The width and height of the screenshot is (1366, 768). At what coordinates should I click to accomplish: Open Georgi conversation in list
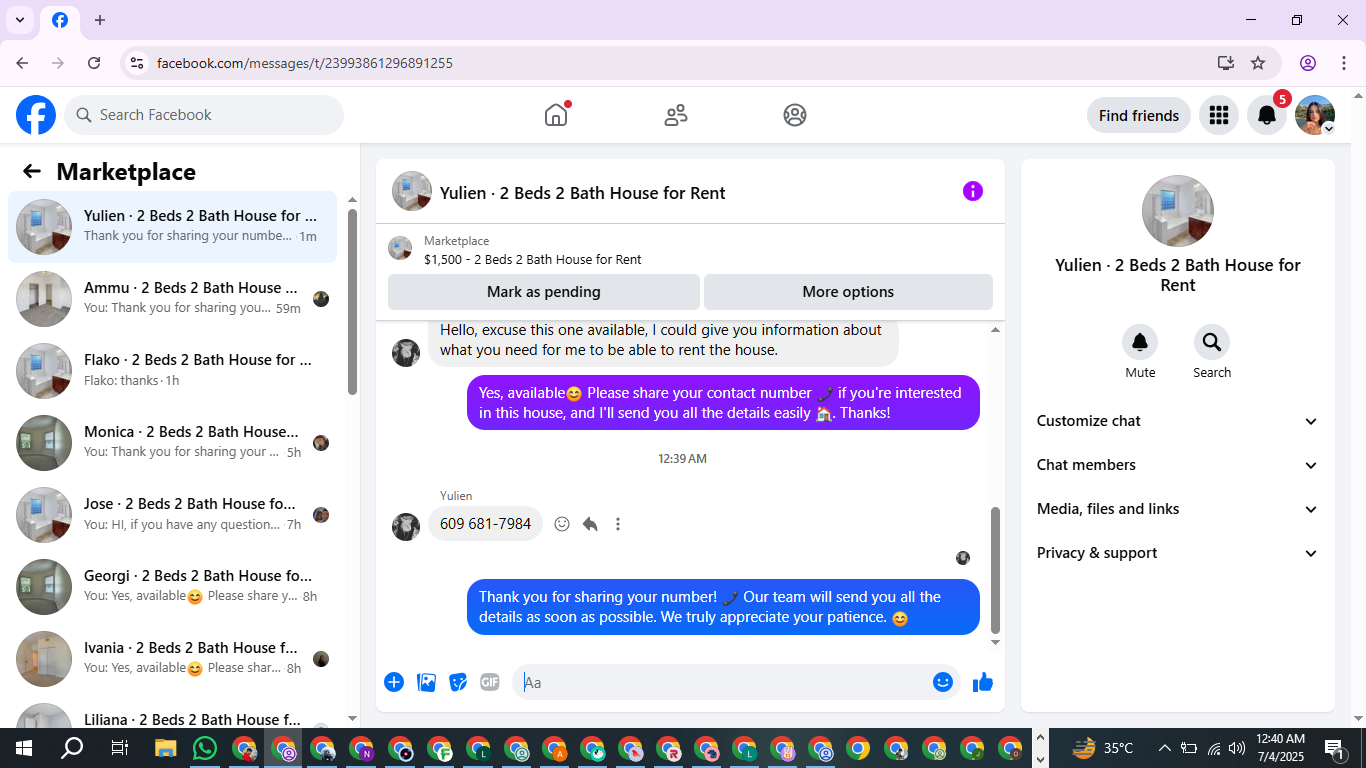tap(172, 587)
